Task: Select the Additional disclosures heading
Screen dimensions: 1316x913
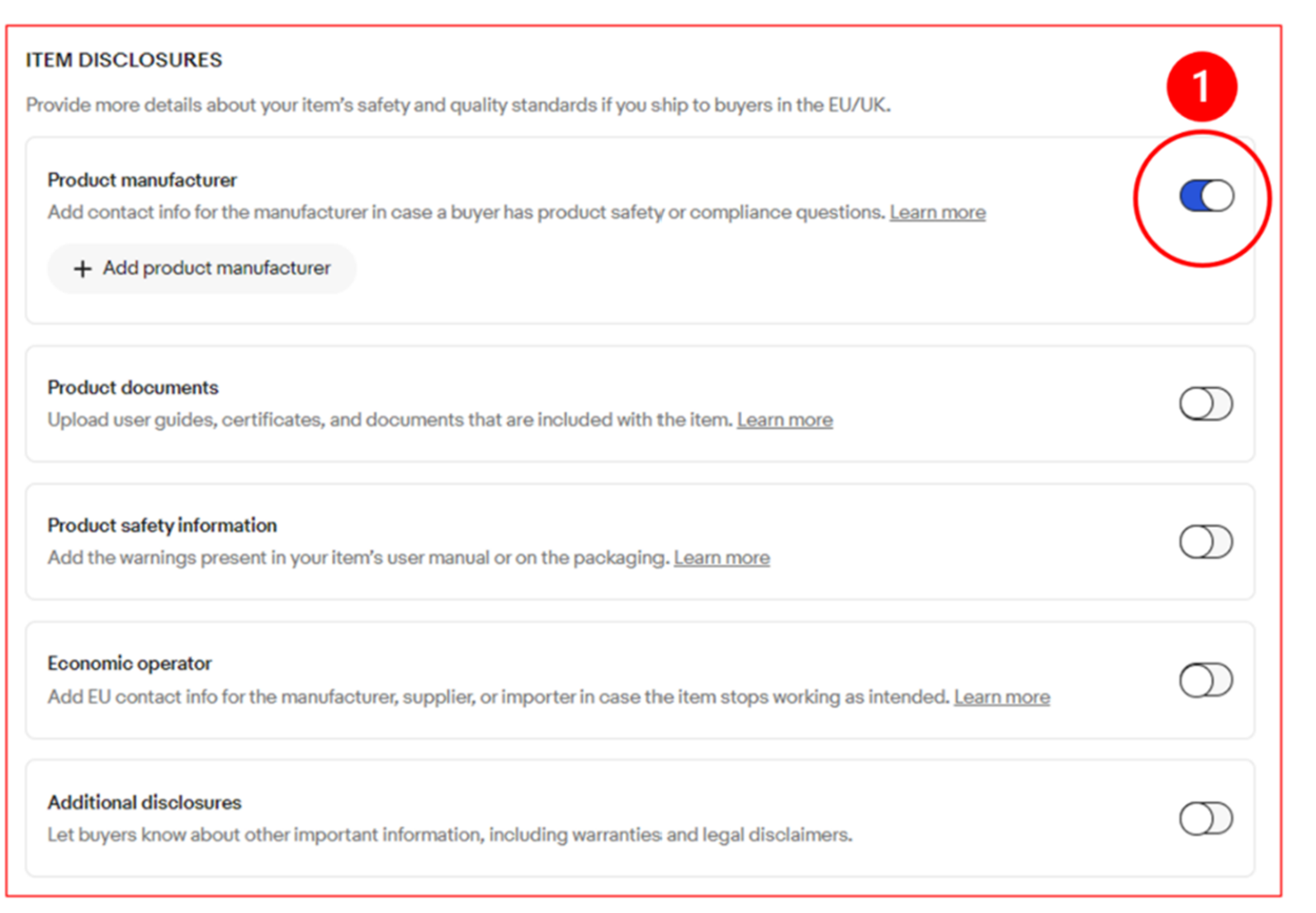Action: tap(144, 802)
